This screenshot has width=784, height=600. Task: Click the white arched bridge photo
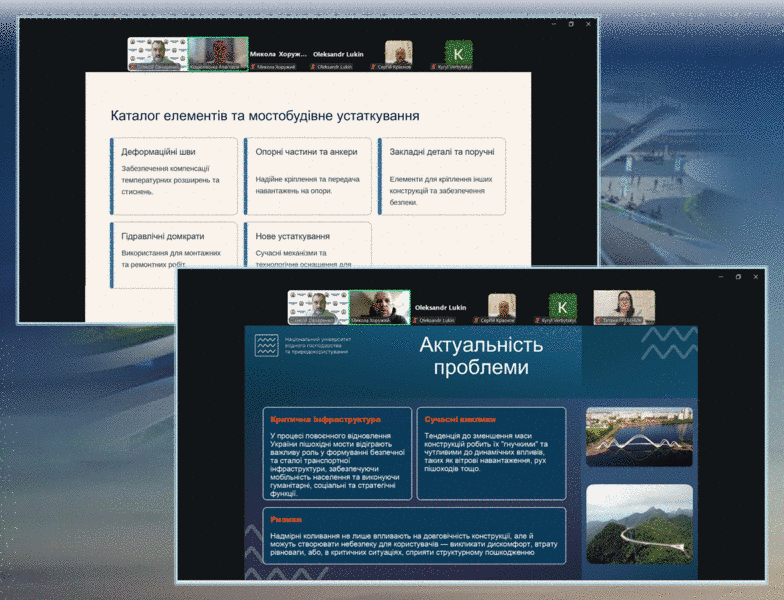(639, 437)
